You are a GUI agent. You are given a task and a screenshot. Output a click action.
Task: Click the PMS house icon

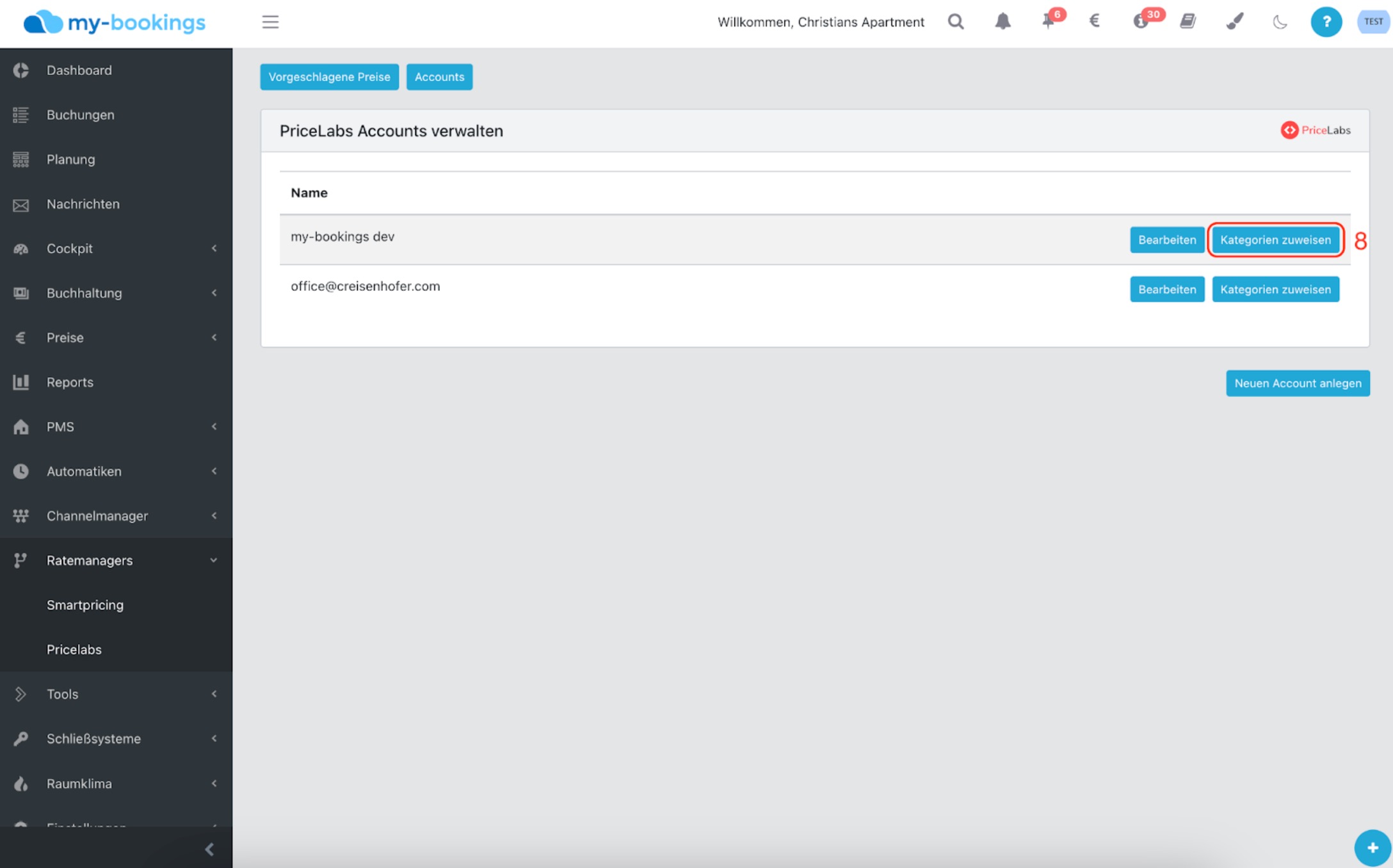pyautogui.click(x=20, y=427)
